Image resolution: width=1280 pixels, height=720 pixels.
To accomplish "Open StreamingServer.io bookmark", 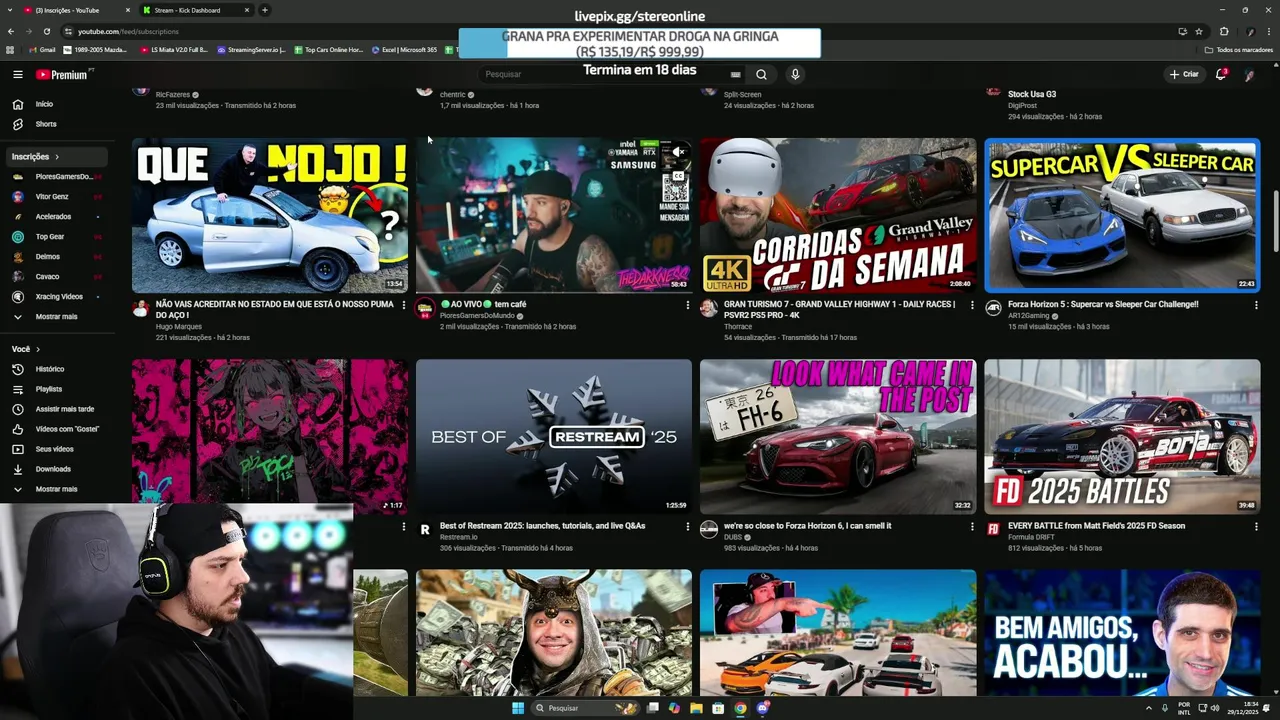I will pyautogui.click(x=251, y=50).
